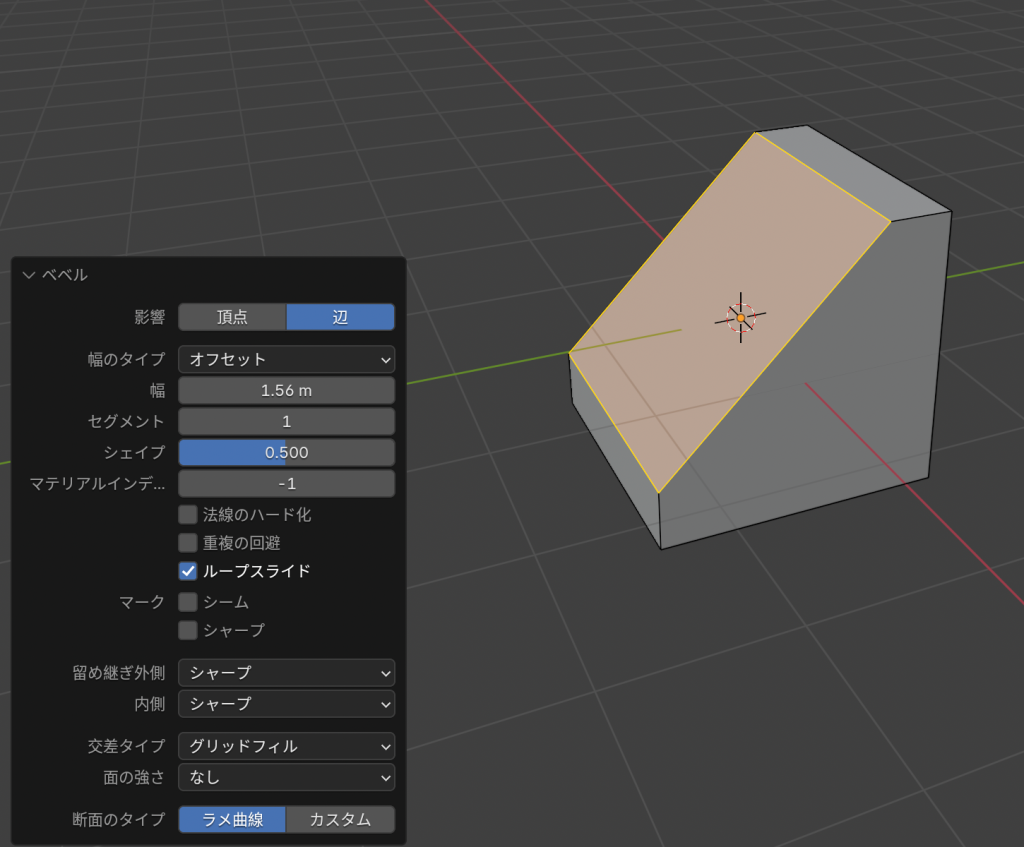Adjust the シェイプ slider
Viewport: 1024px width, 847px height.
tap(286, 452)
